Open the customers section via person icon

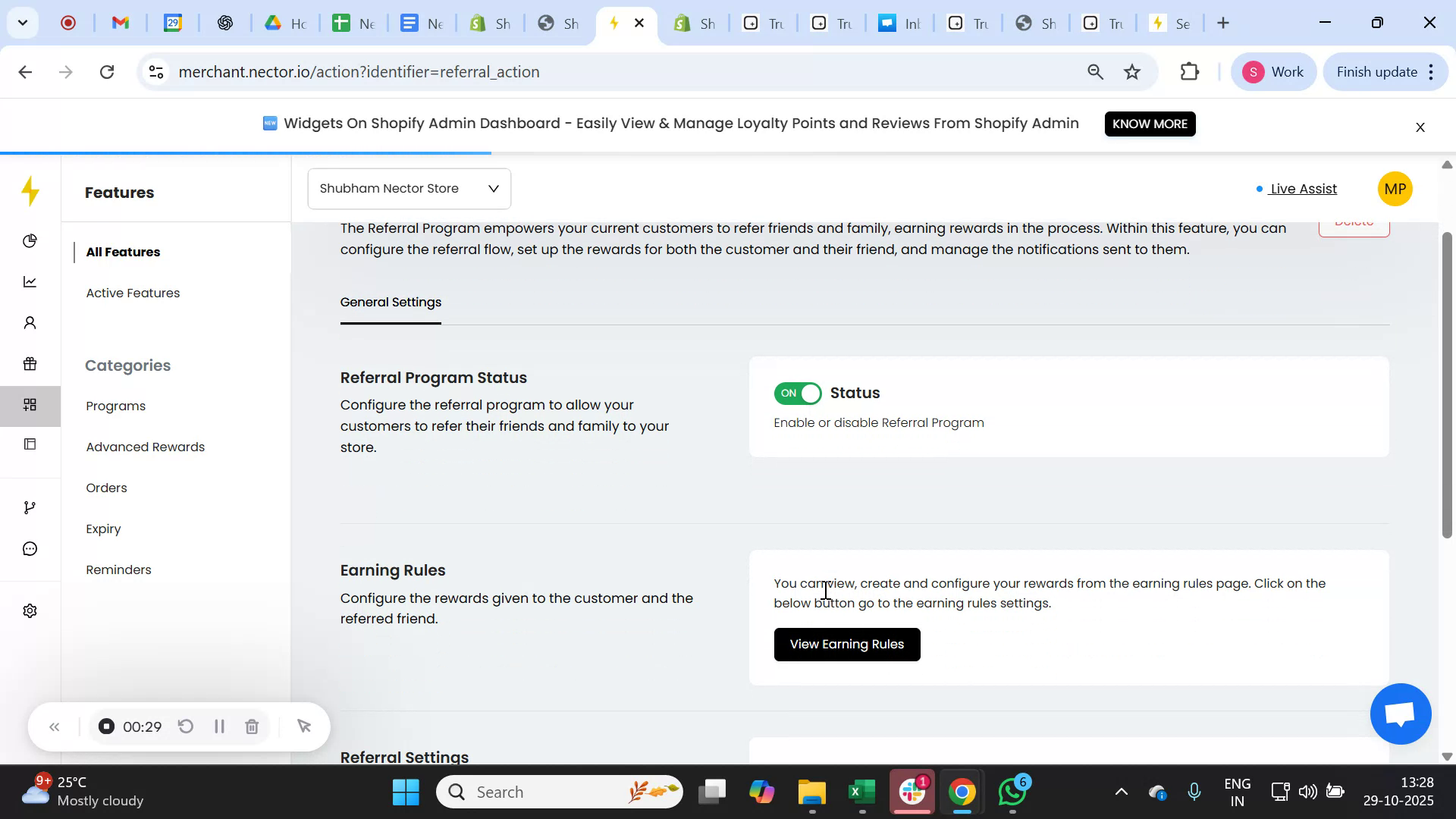tap(30, 322)
